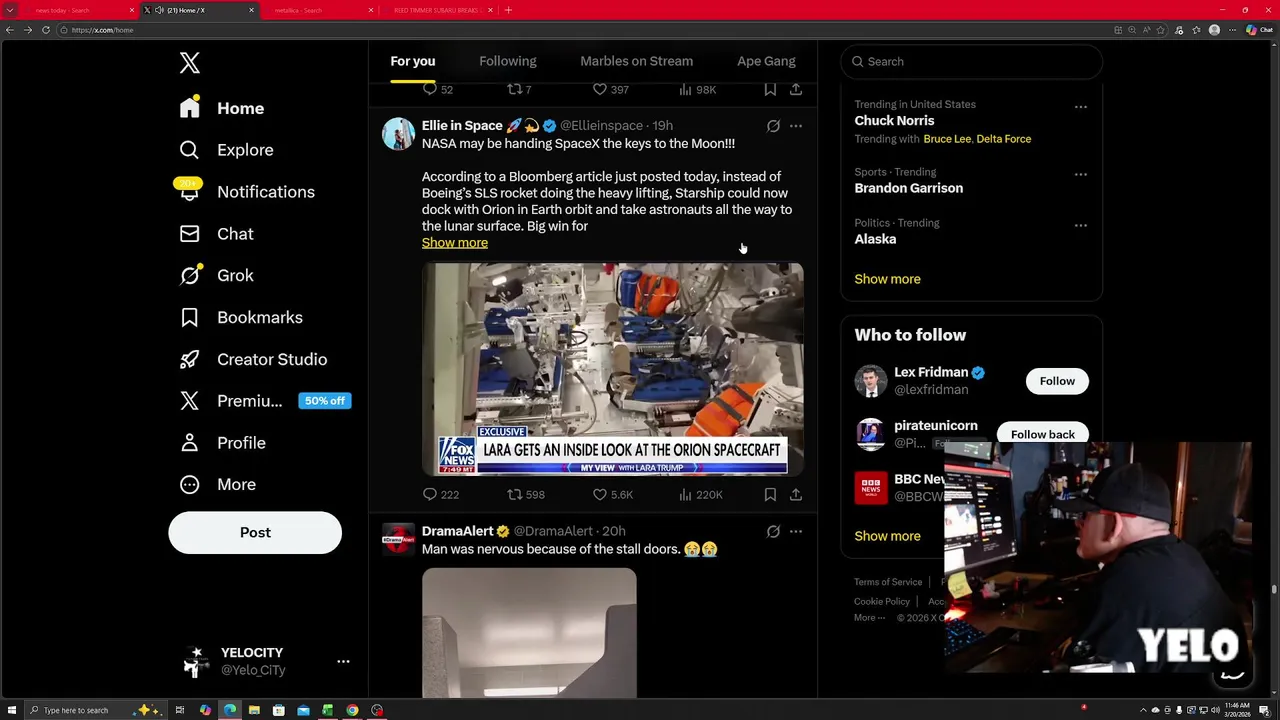Open Cookie Policy link

point(882,602)
